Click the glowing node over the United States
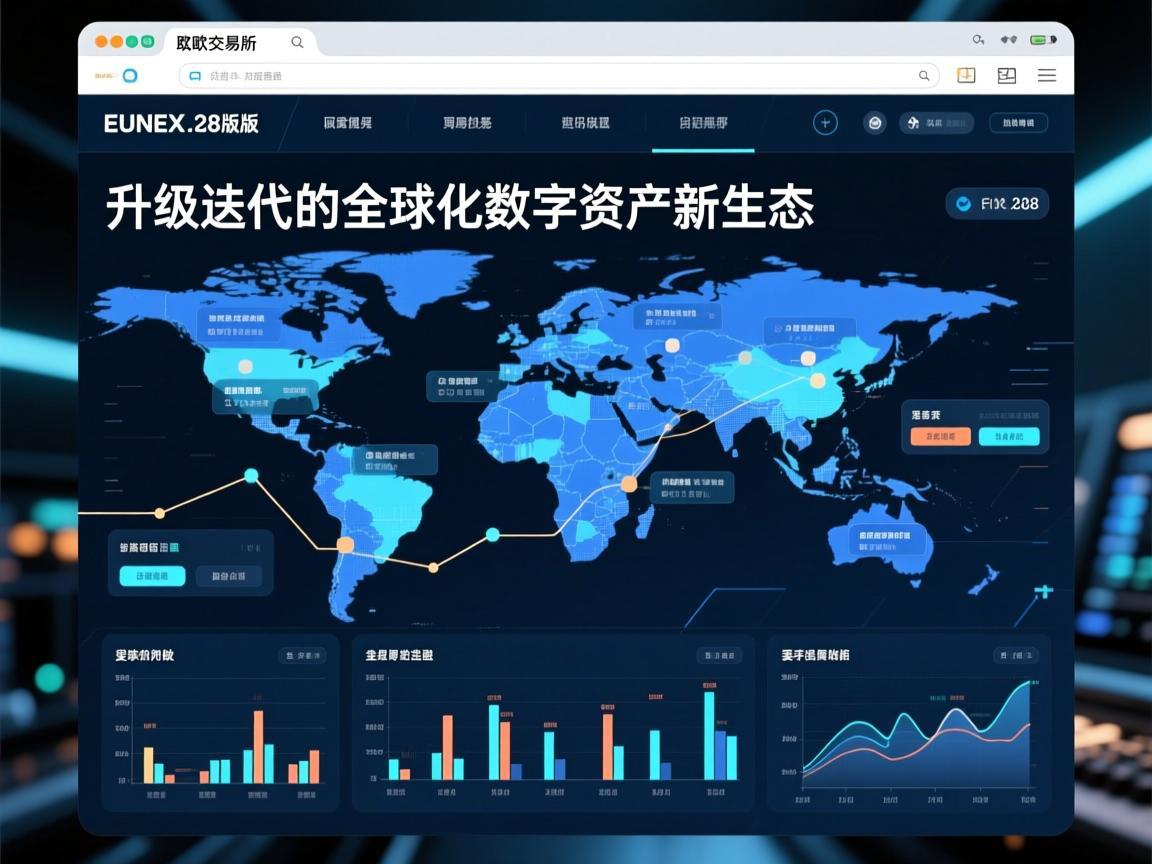 (x=245, y=366)
